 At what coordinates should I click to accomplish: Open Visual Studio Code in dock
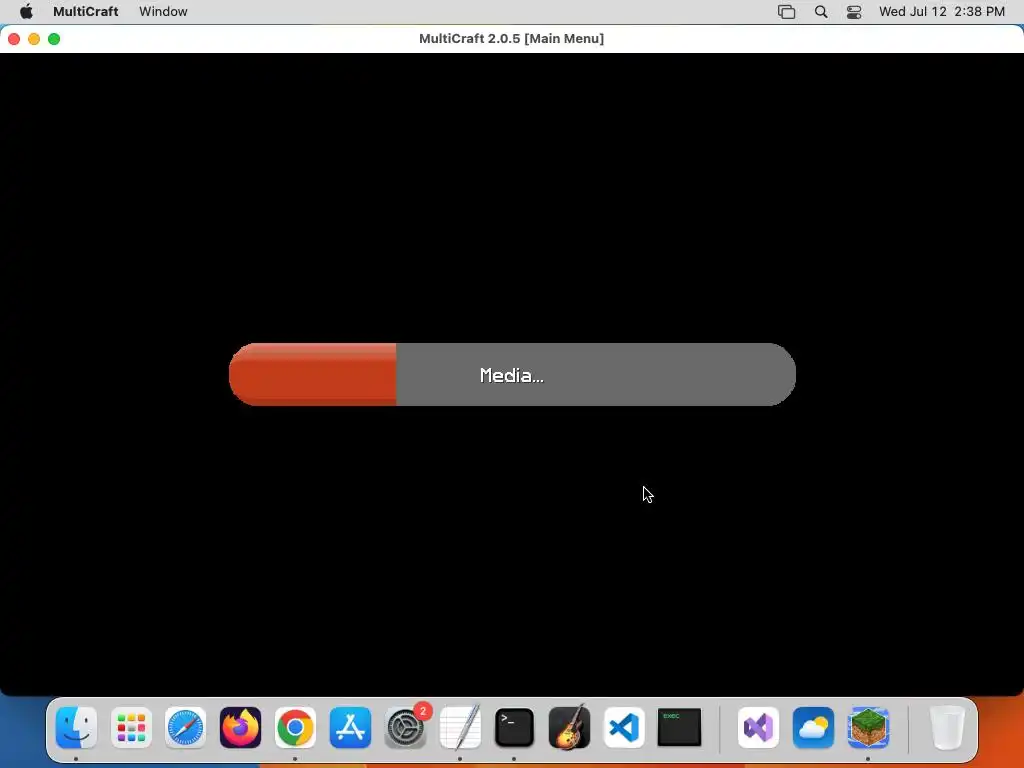(624, 727)
